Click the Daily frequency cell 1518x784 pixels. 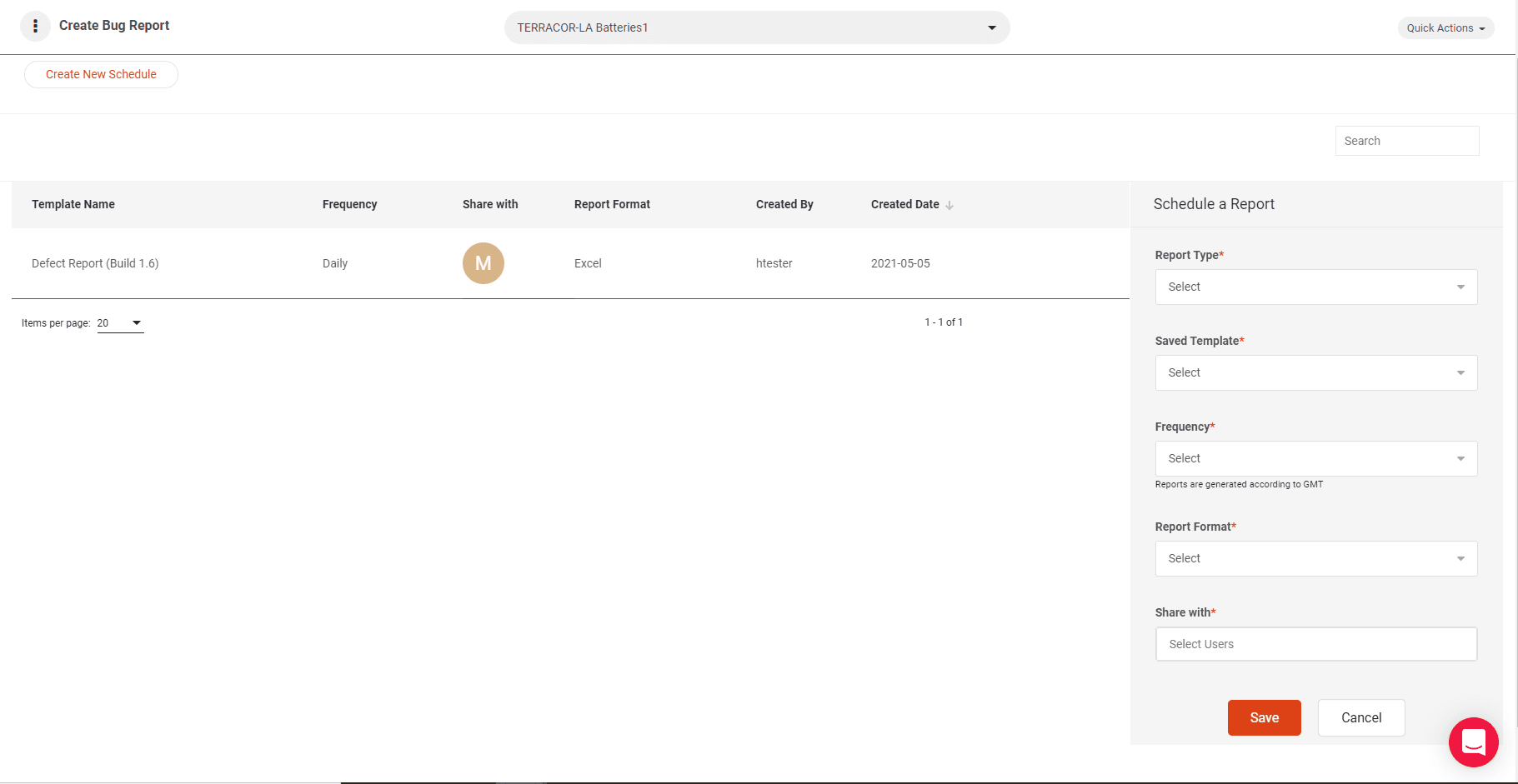[x=335, y=263]
